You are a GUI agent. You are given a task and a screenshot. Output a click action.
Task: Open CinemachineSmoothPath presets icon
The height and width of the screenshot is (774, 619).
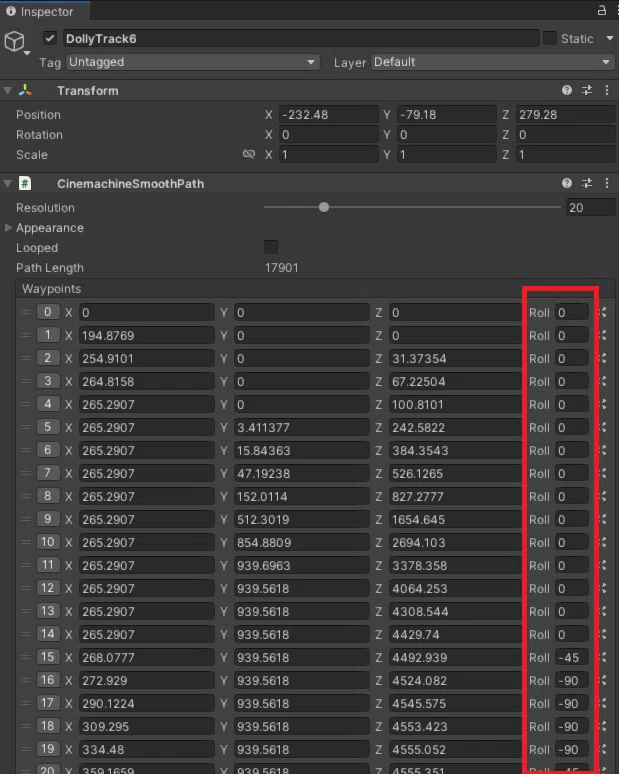pos(587,183)
